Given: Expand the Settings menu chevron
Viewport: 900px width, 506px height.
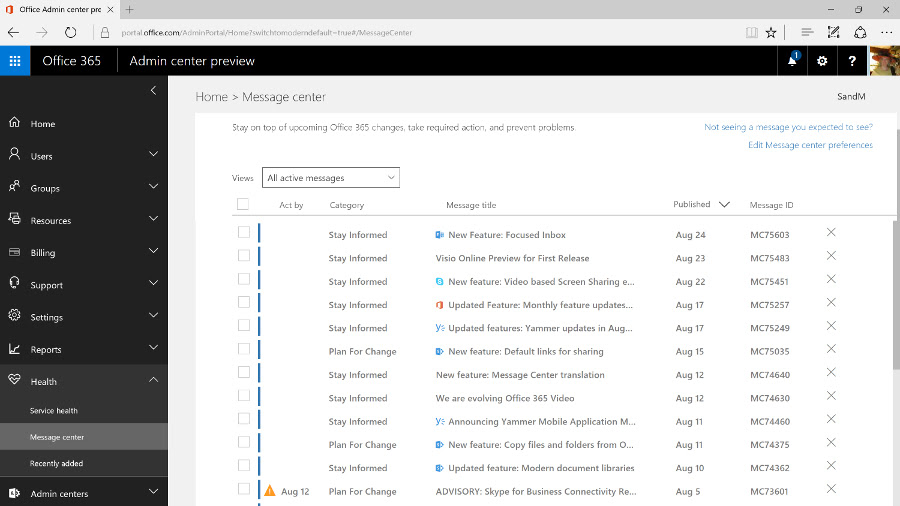Looking at the screenshot, I should [153, 315].
